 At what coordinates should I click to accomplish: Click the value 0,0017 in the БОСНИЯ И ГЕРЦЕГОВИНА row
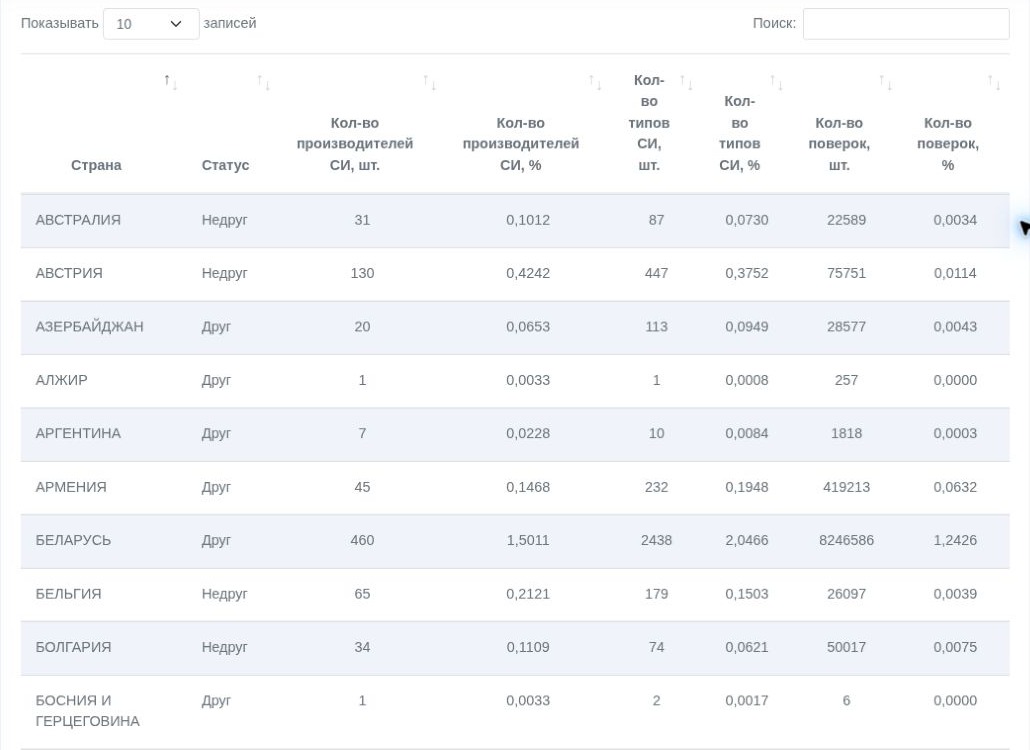pyautogui.click(x=747, y=701)
